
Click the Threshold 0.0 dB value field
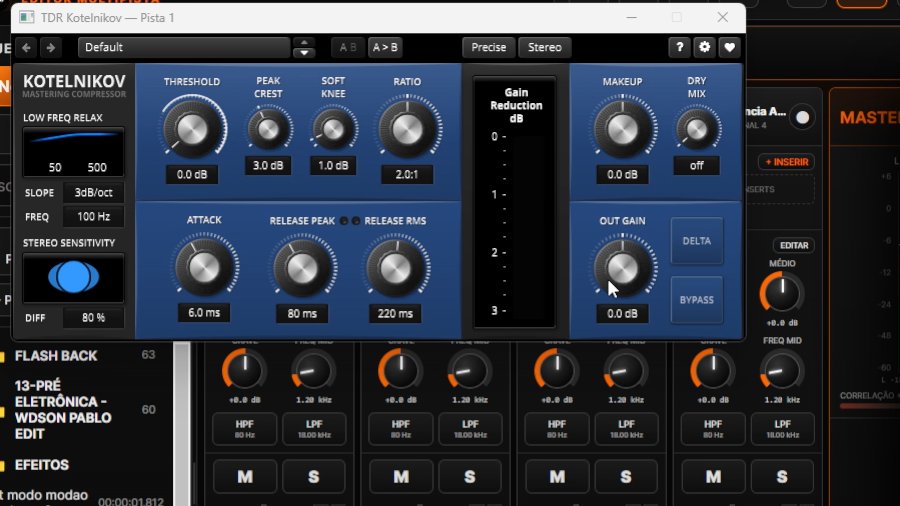[192, 174]
